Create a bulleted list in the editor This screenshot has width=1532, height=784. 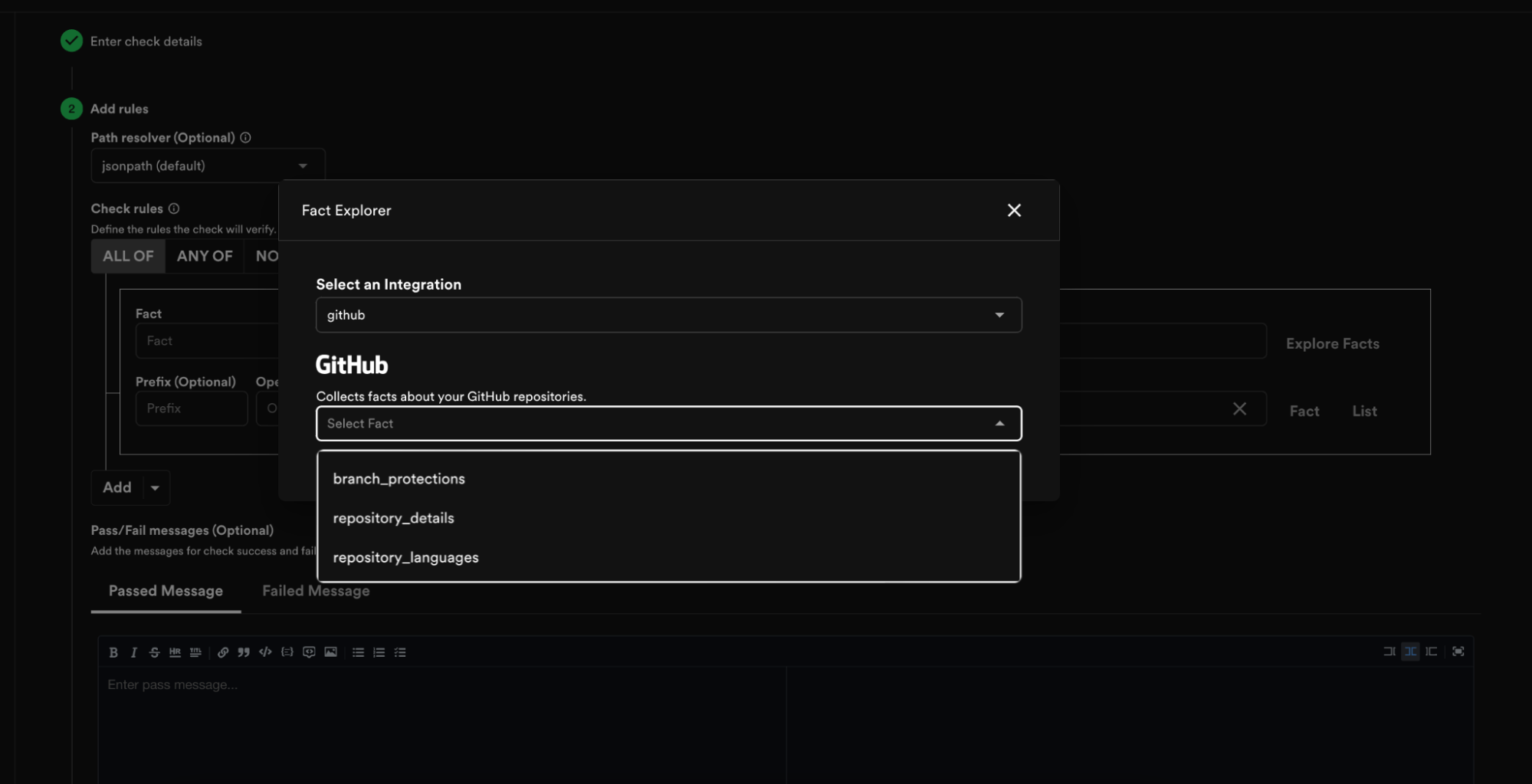pyautogui.click(x=357, y=651)
